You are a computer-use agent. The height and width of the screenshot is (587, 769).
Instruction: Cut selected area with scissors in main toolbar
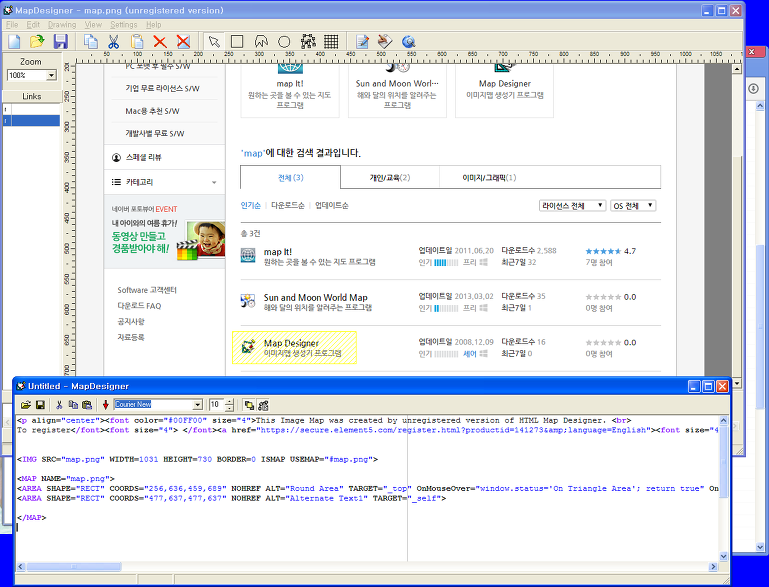pos(114,42)
